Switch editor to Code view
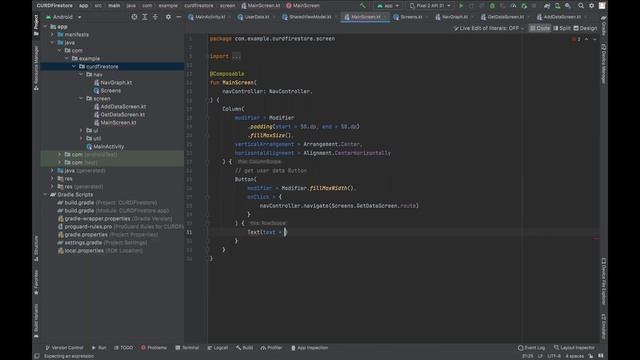The image size is (640, 360). pyautogui.click(x=540, y=28)
